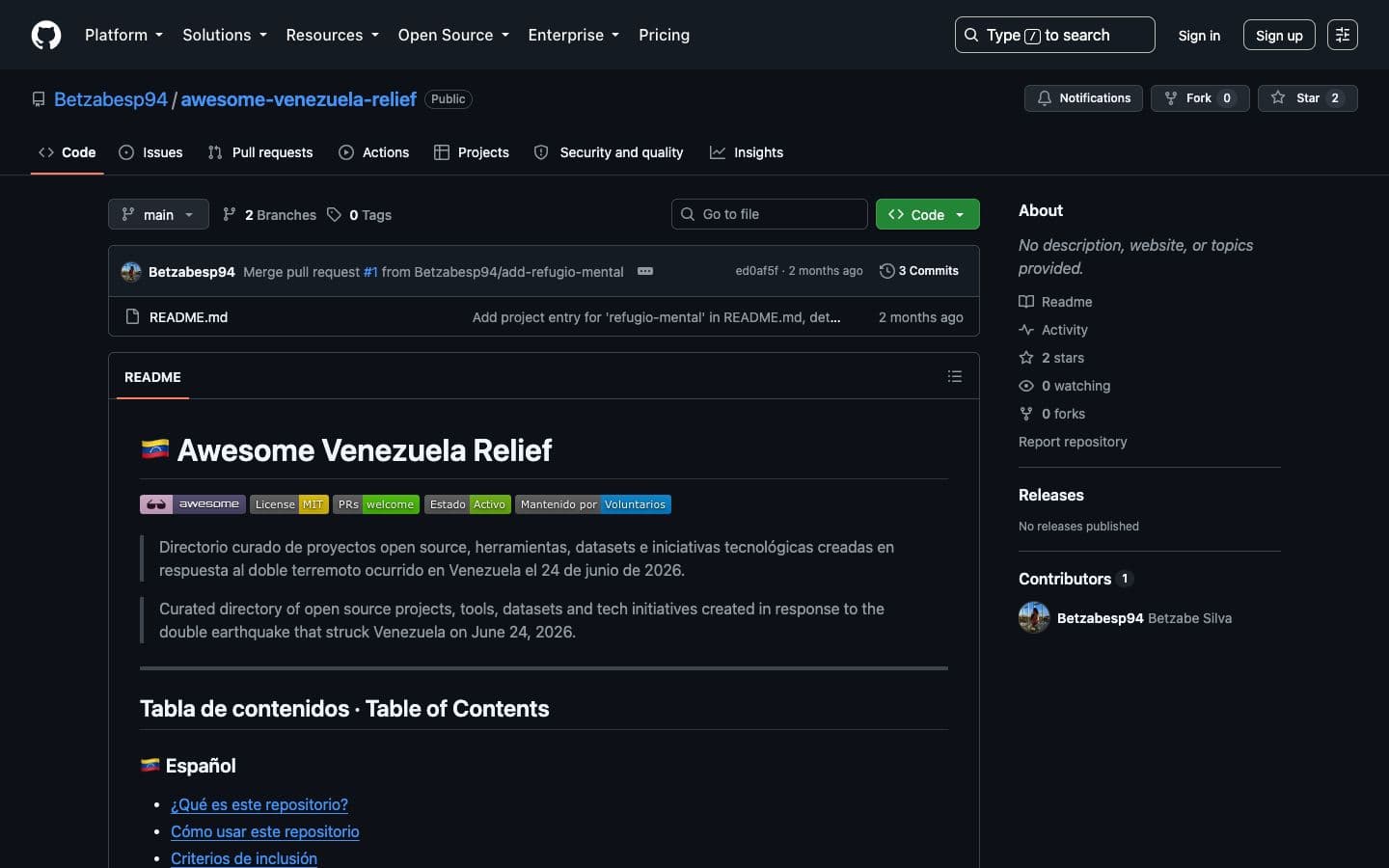View the 3 Commits history
Screen dimensions: 1389x868
(x=919, y=271)
